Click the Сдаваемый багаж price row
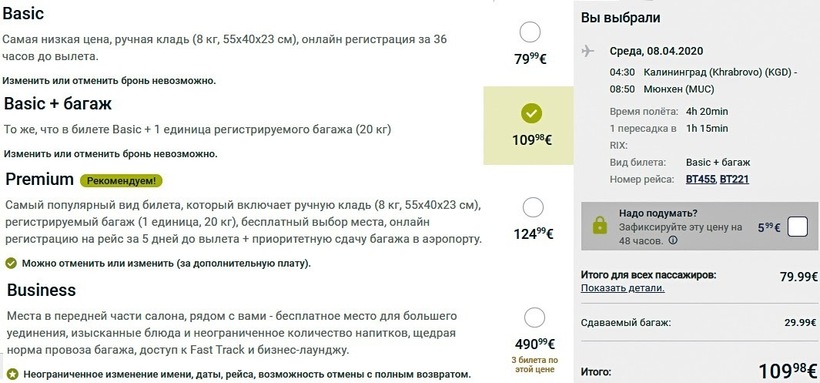Image resolution: width=820 pixels, height=383 pixels. [x=699, y=323]
